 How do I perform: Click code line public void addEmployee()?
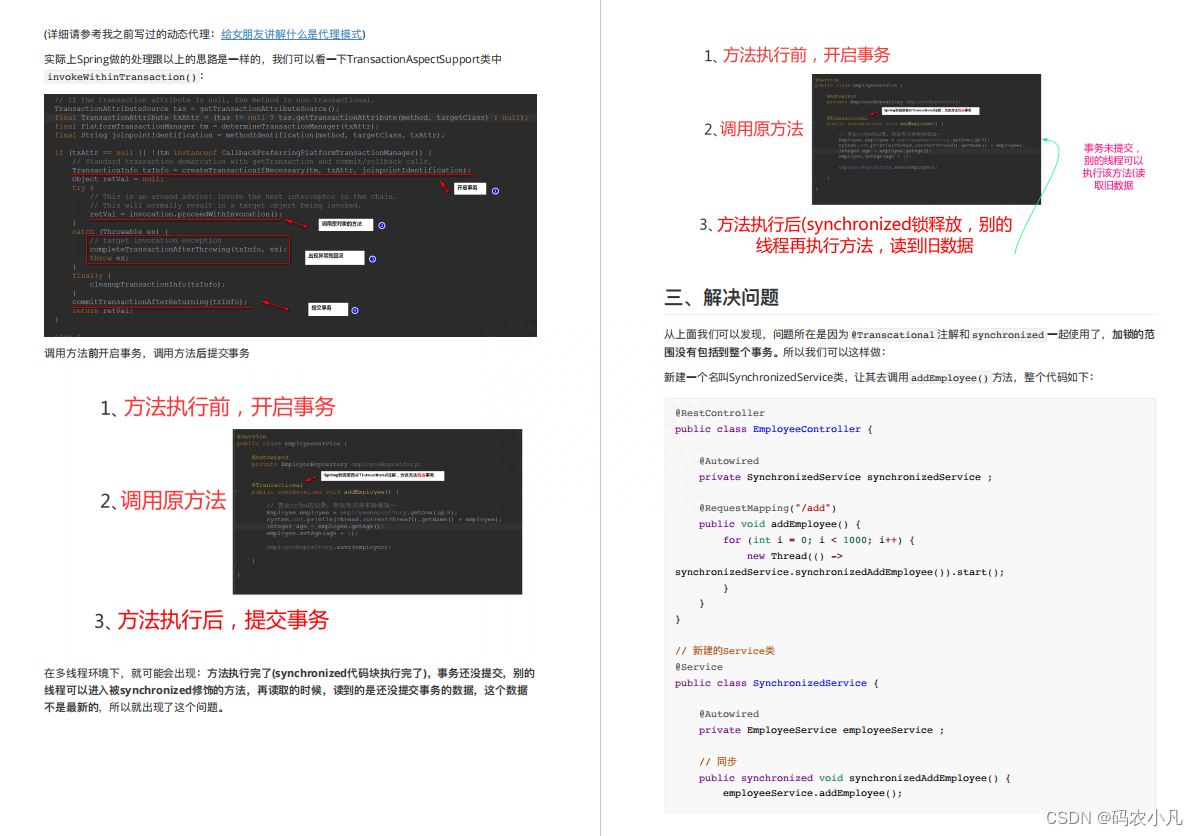pos(779,524)
